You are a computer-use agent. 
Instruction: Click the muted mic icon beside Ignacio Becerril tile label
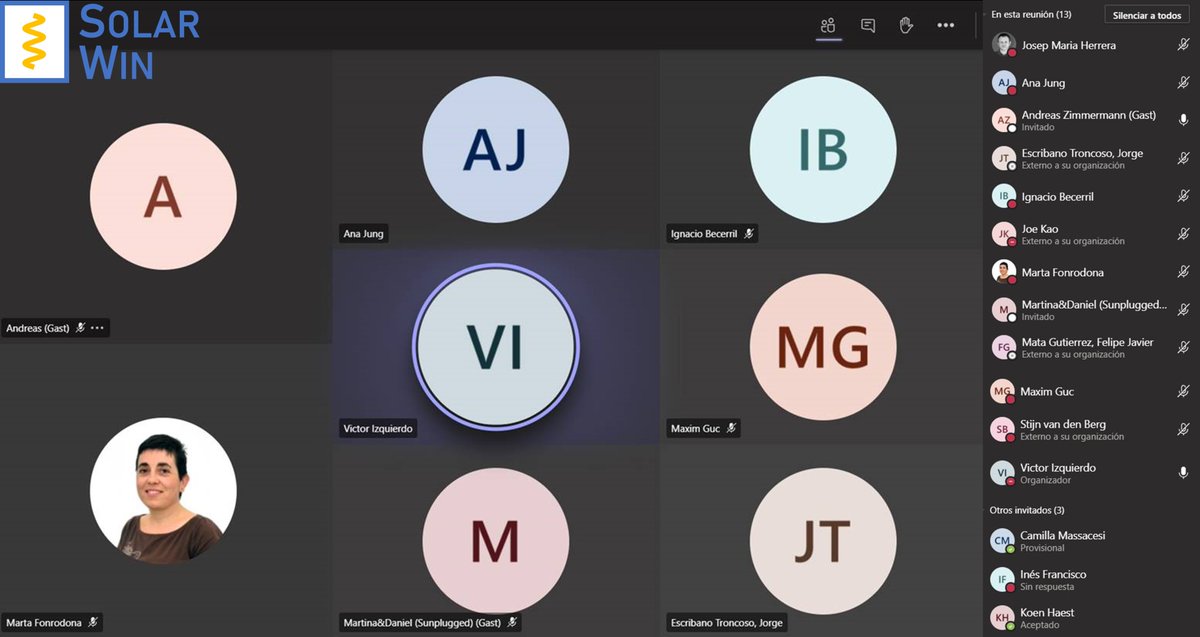point(749,234)
